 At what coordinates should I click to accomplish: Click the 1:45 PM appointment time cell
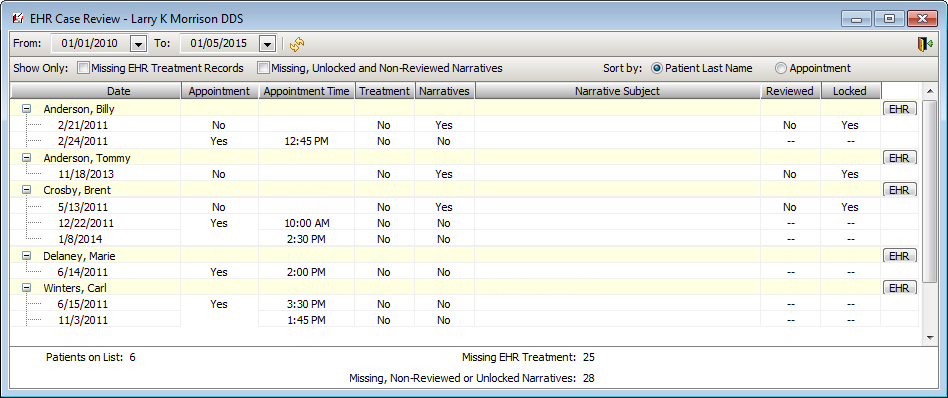point(307,320)
